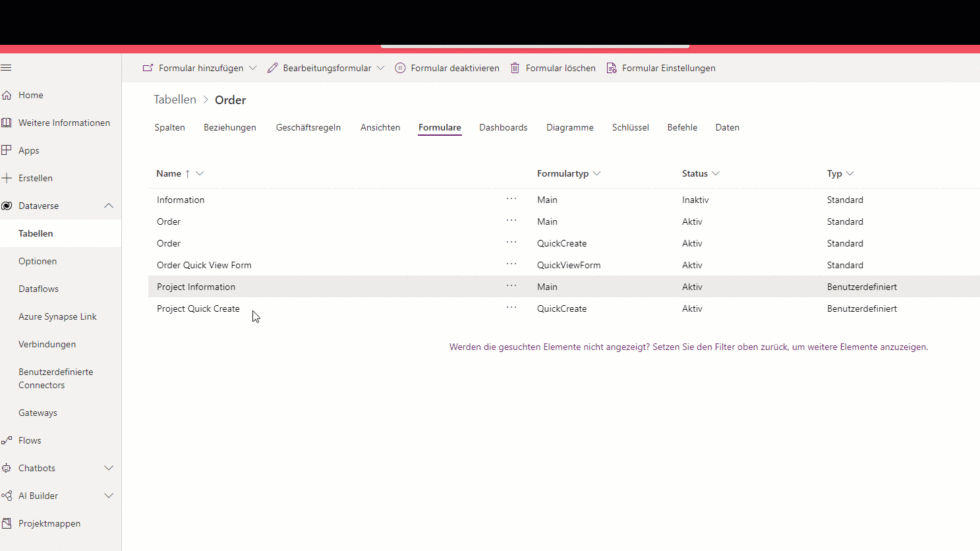Click the Formular löschen trash icon
980x551 pixels.
coord(515,68)
